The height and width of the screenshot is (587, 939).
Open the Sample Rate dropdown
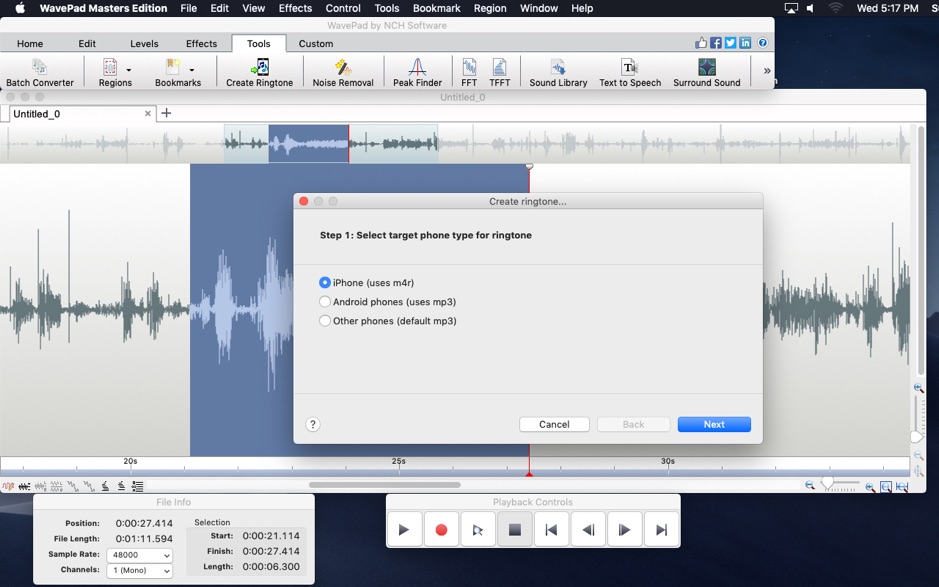(139, 554)
